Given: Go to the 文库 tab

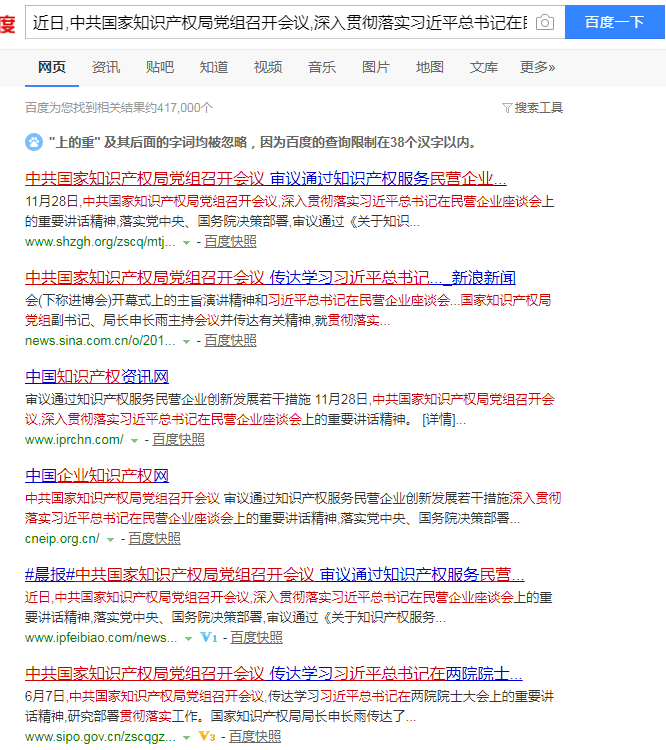Looking at the screenshot, I should [484, 67].
